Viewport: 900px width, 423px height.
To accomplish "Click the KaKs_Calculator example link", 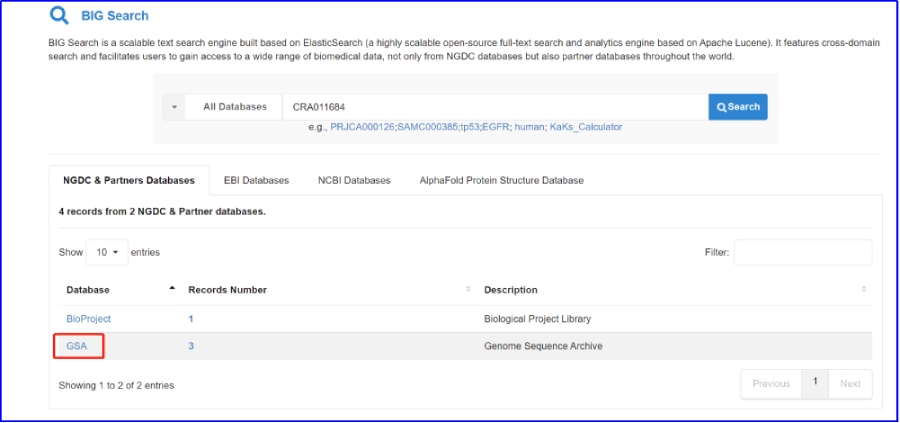I will [x=585, y=127].
